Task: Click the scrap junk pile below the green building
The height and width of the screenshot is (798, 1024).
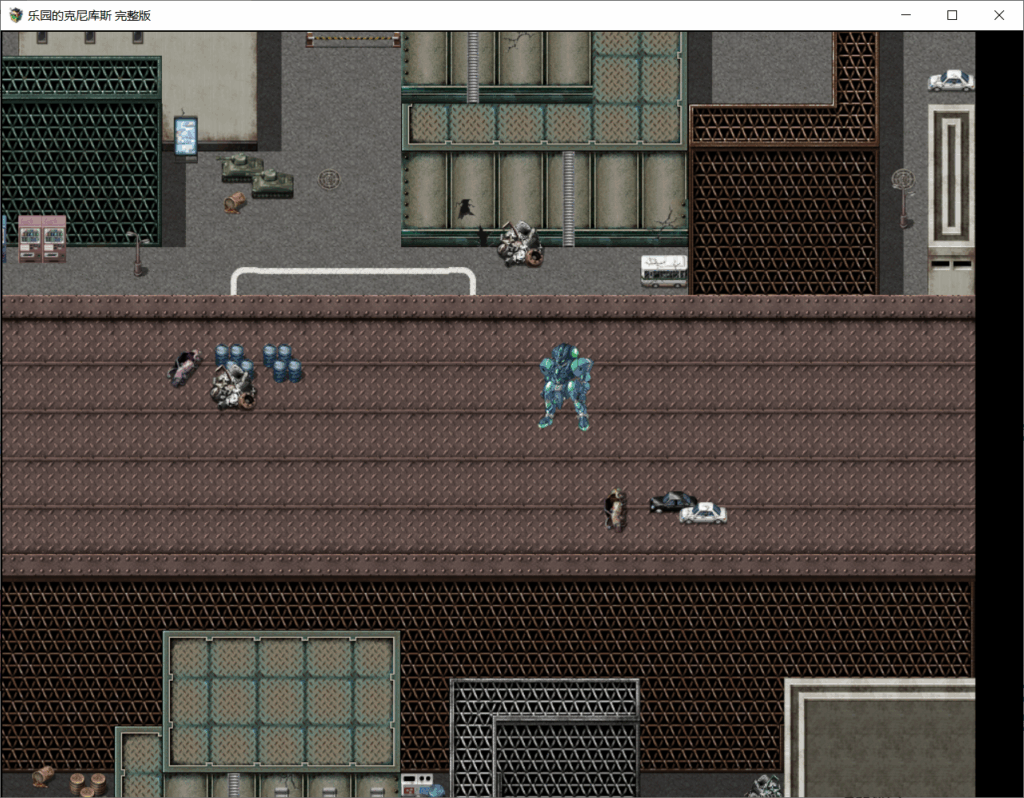Action: pos(519,244)
